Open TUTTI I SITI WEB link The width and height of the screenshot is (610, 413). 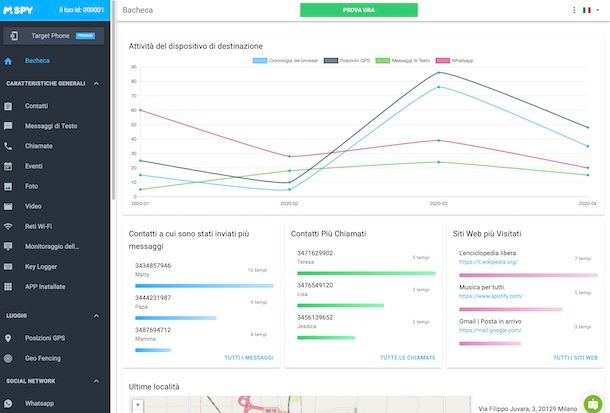point(575,357)
